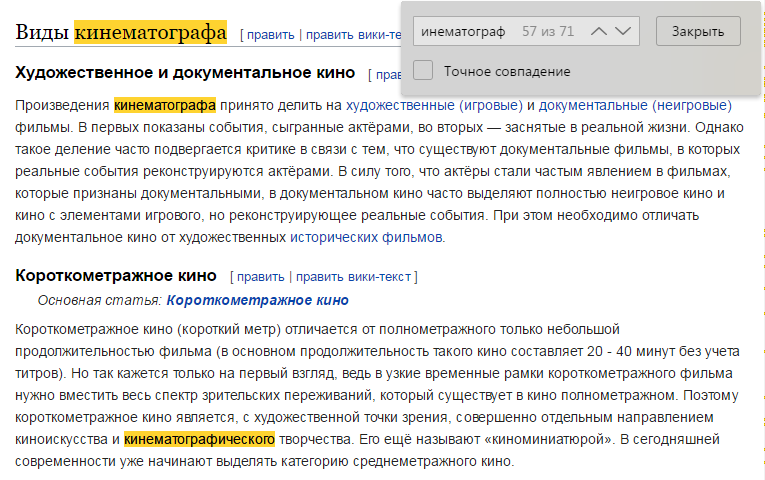Close the find bar with Закрыть

pyautogui.click(x=698, y=31)
